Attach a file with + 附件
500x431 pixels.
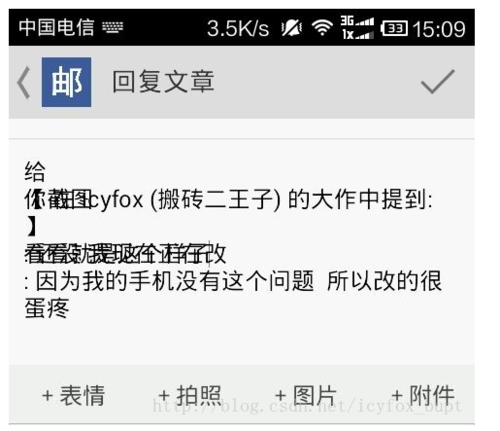click(423, 395)
